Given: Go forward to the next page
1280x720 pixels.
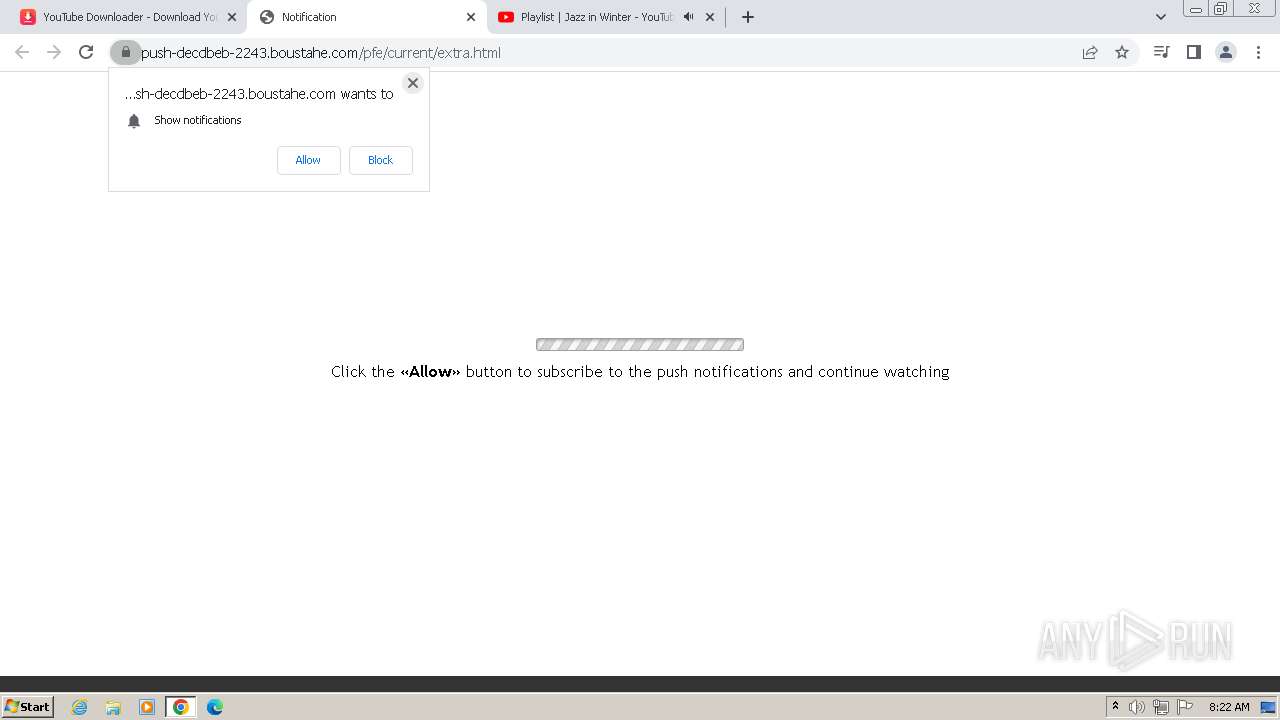Looking at the screenshot, I should [x=54, y=52].
